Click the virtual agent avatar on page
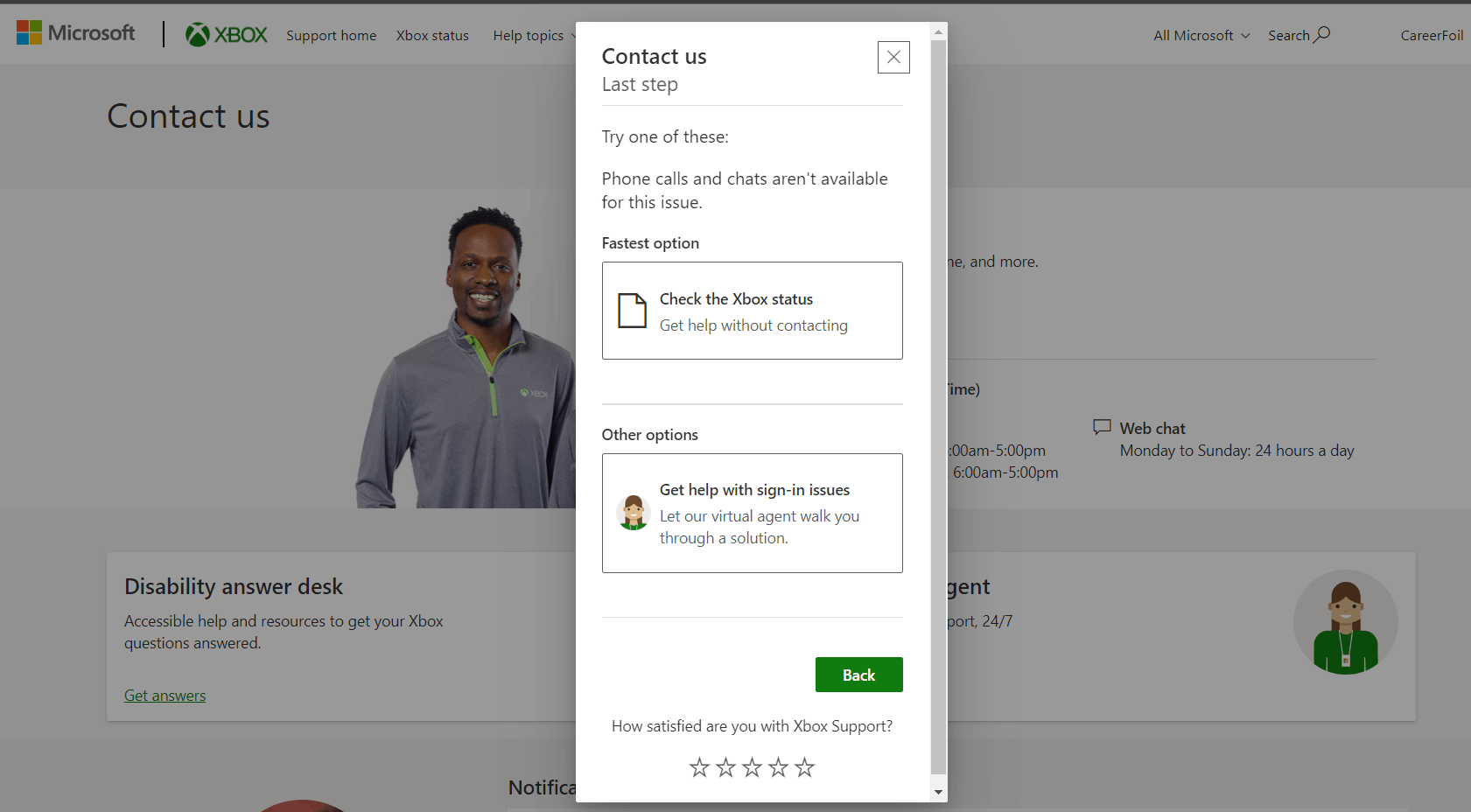 1345,622
